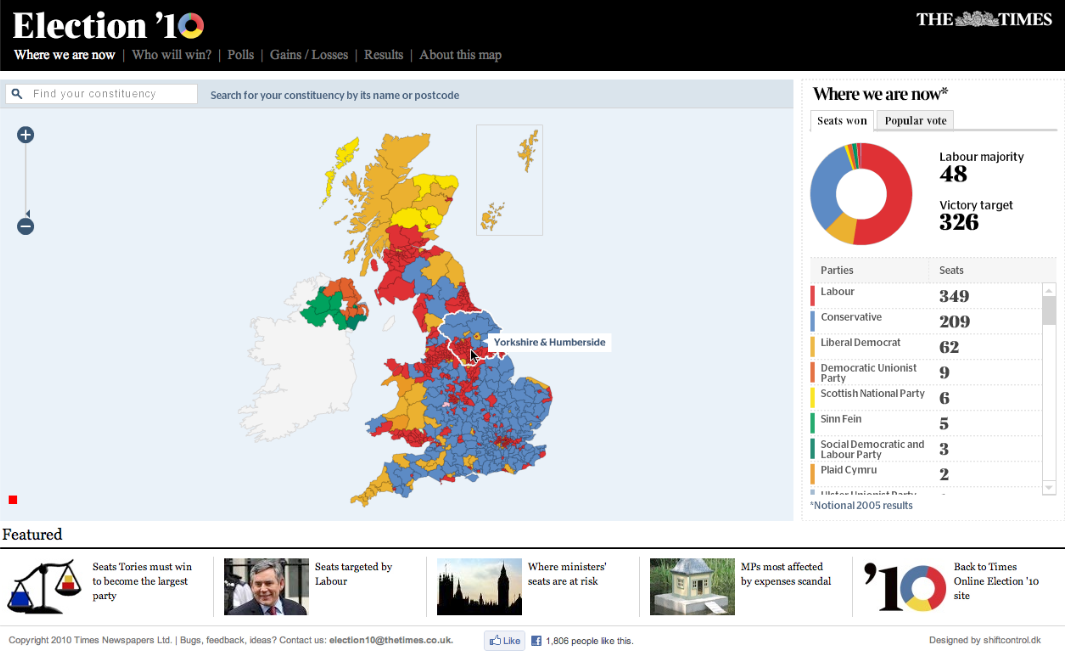Image resolution: width=1065 pixels, height=656 pixels.
Task: Zoom in with the plus button
Action: pos(25,134)
